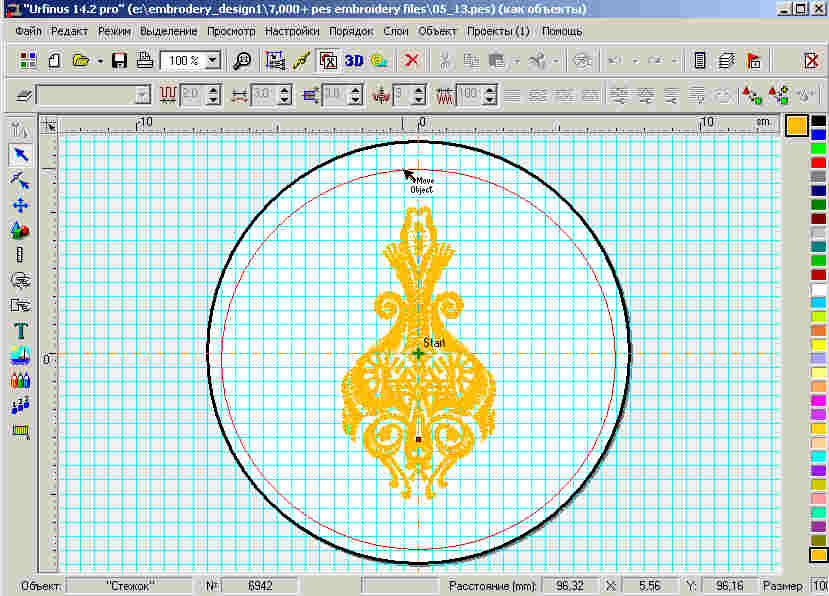
Task: Select the arrow selection tool
Action: 20,155
